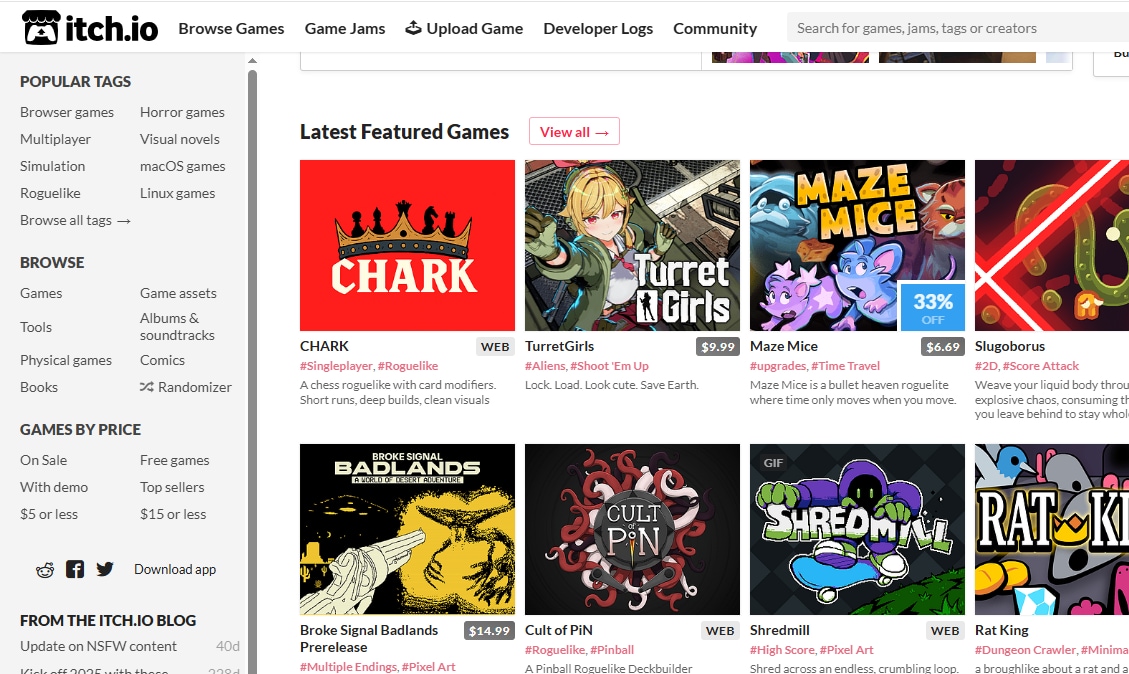
Task: Click Browse all tags link
Action: (76, 220)
